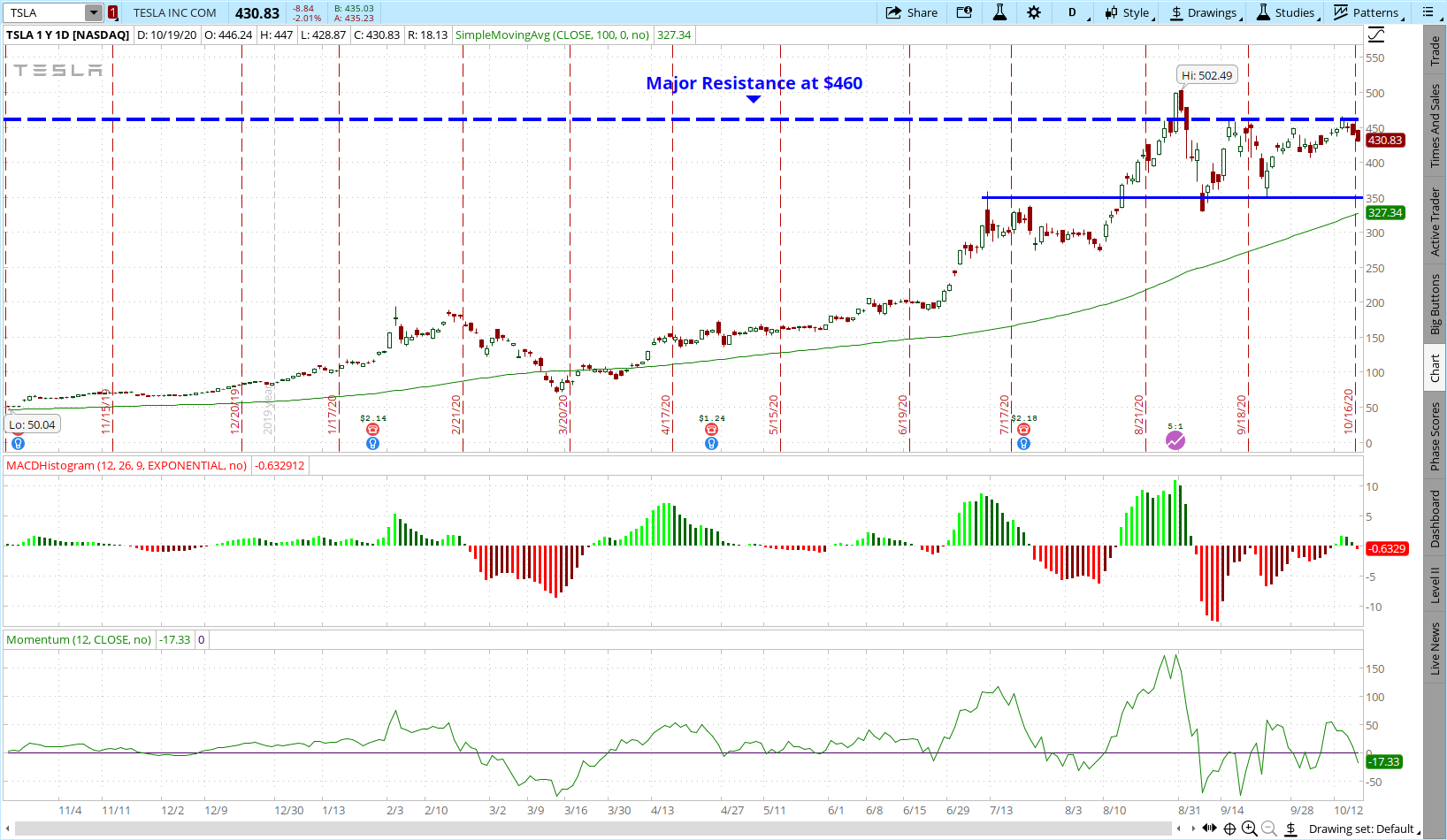Open the flask Edit Studies icon beside Share
Image resolution: width=1447 pixels, height=840 pixels.
[1000, 12]
